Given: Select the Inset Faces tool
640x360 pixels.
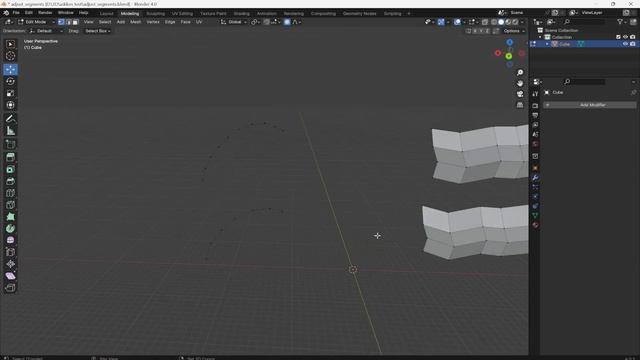Looking at the screenshot, I should pyautogui.click(x=11, y=169).
